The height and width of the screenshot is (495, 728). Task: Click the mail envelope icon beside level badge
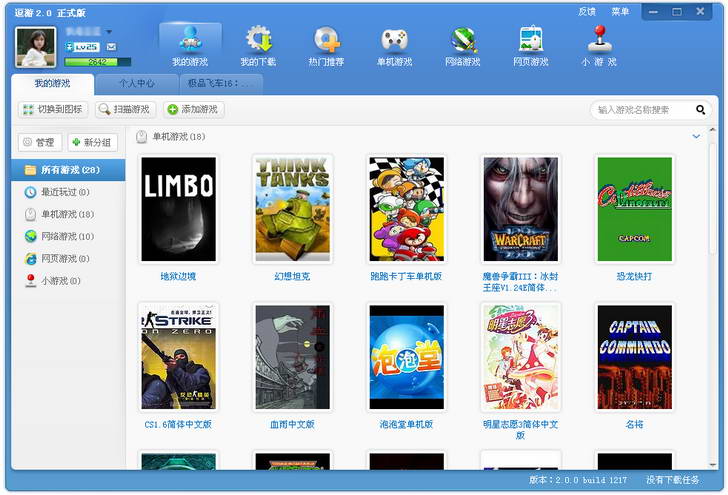tap(111, 47)
